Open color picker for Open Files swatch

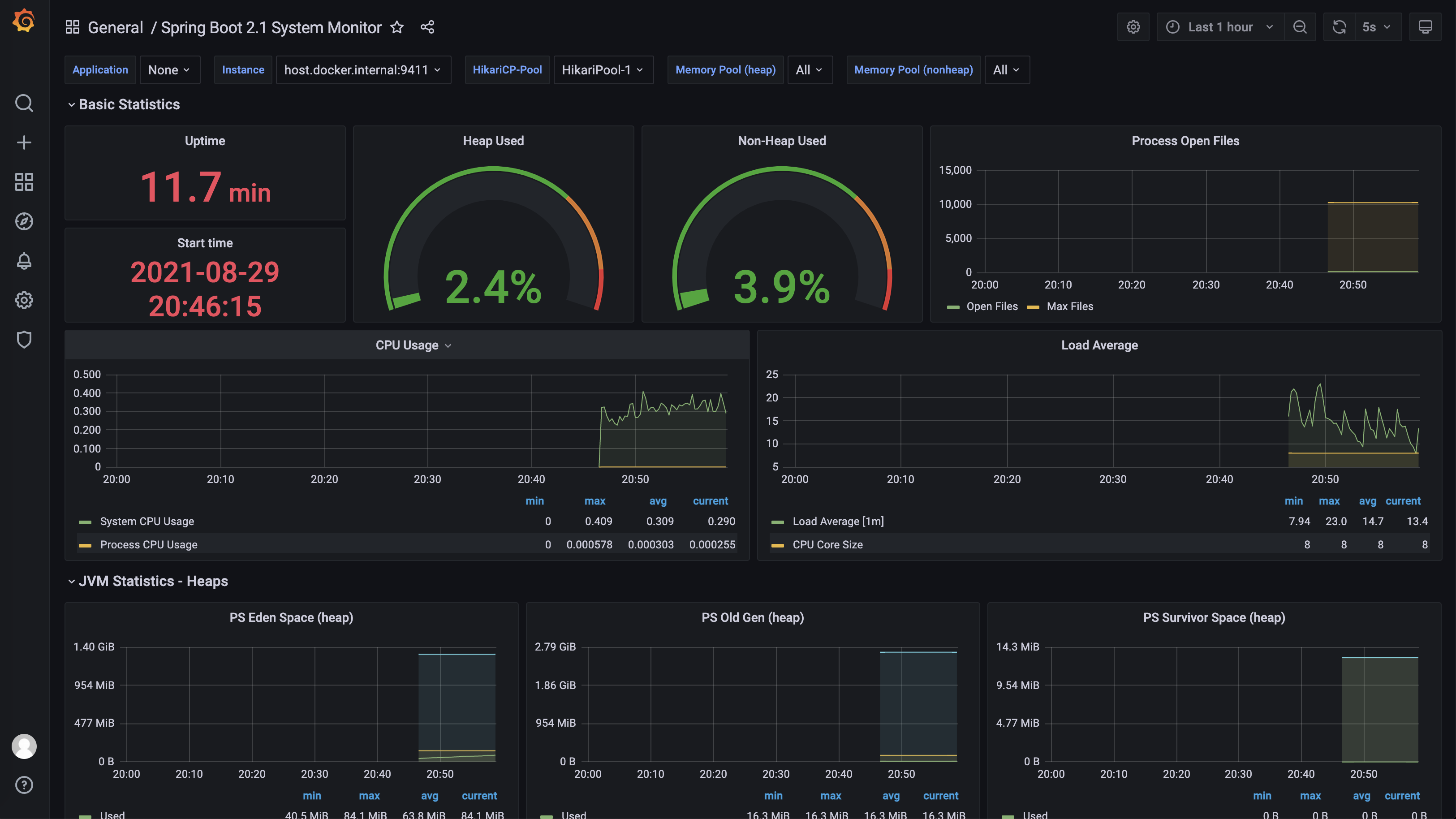(953, 307)
